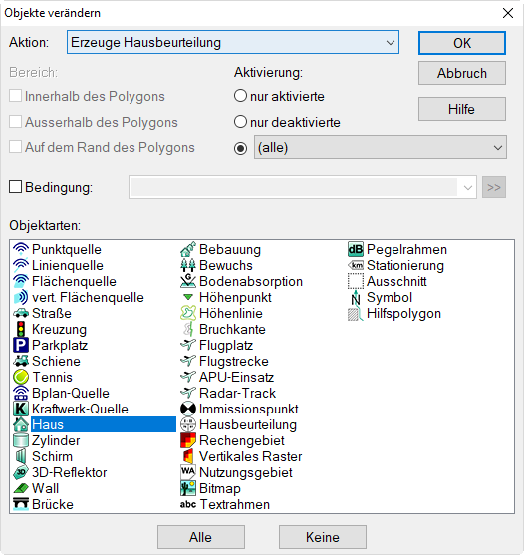Viewport: 524px width, 555px height.
Task: Choose the Nutzungsgebiet list entry
Action: [246, 472]
